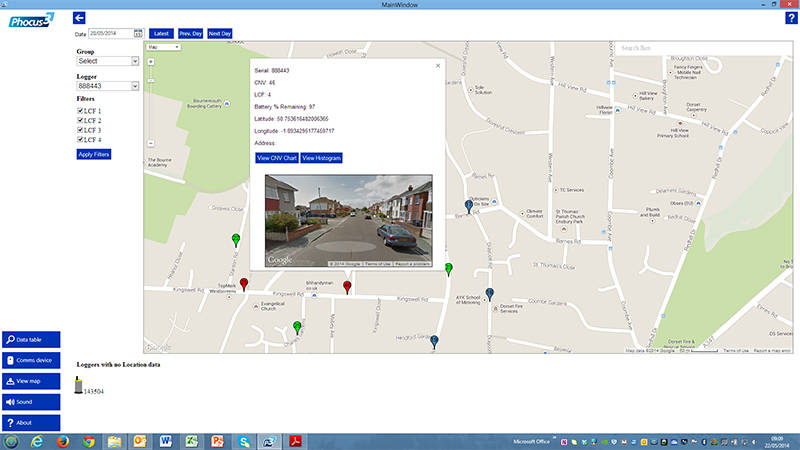800x450 pixels.
Task: Uncheck the LCF 1 filter
Action: point(80,111)
